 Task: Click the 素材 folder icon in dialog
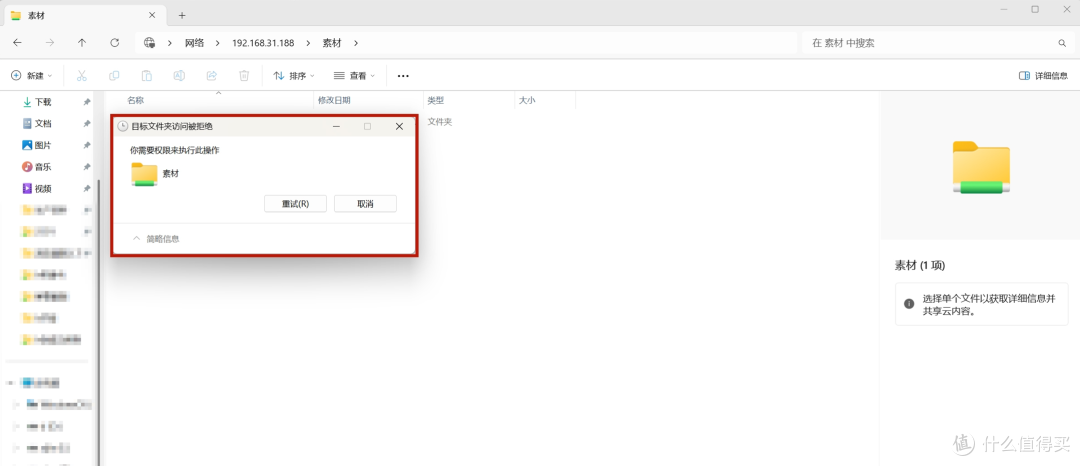(x=145, y=174)
